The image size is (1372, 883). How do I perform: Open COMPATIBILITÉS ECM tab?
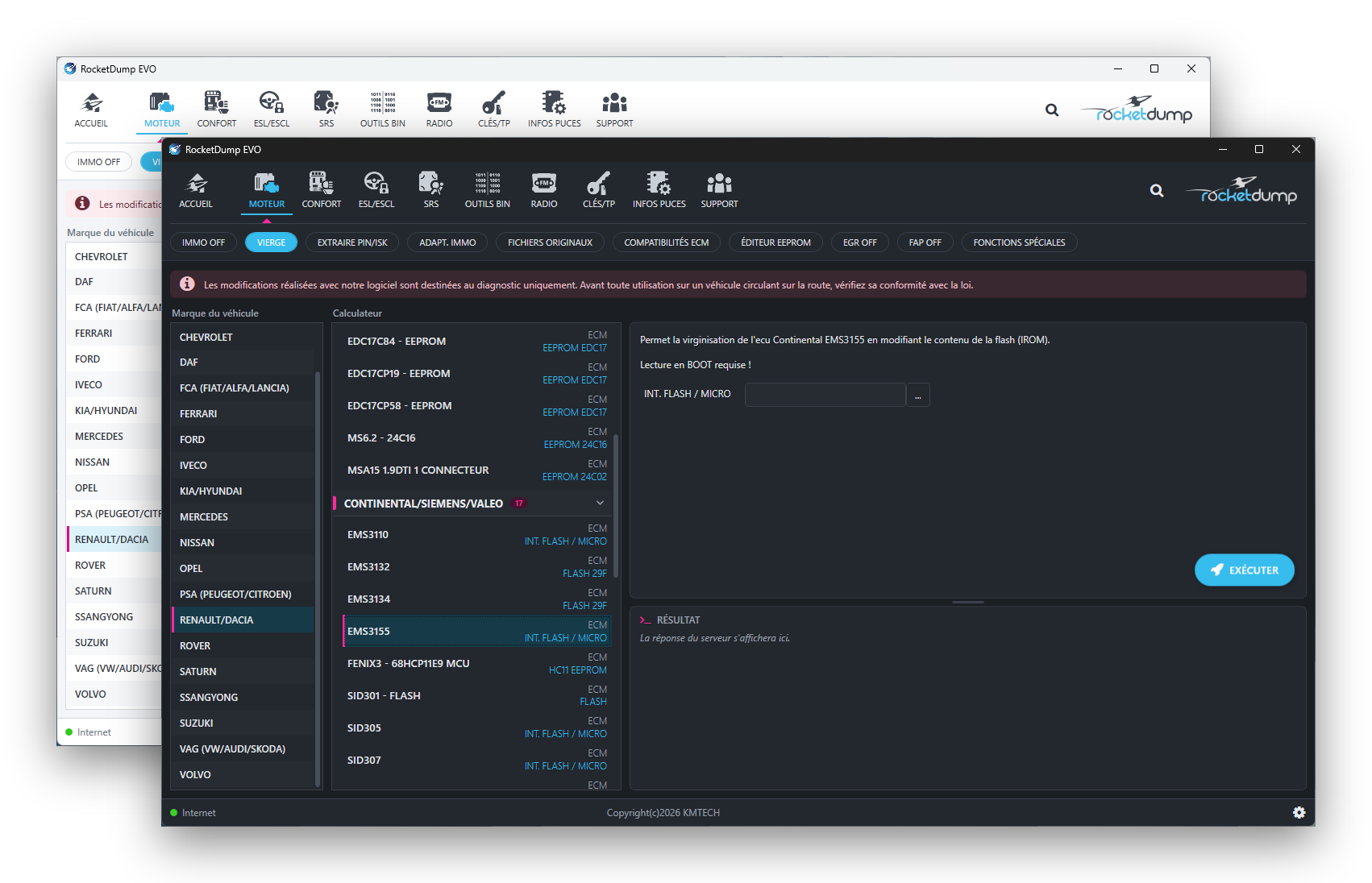[x=667, y=243]
